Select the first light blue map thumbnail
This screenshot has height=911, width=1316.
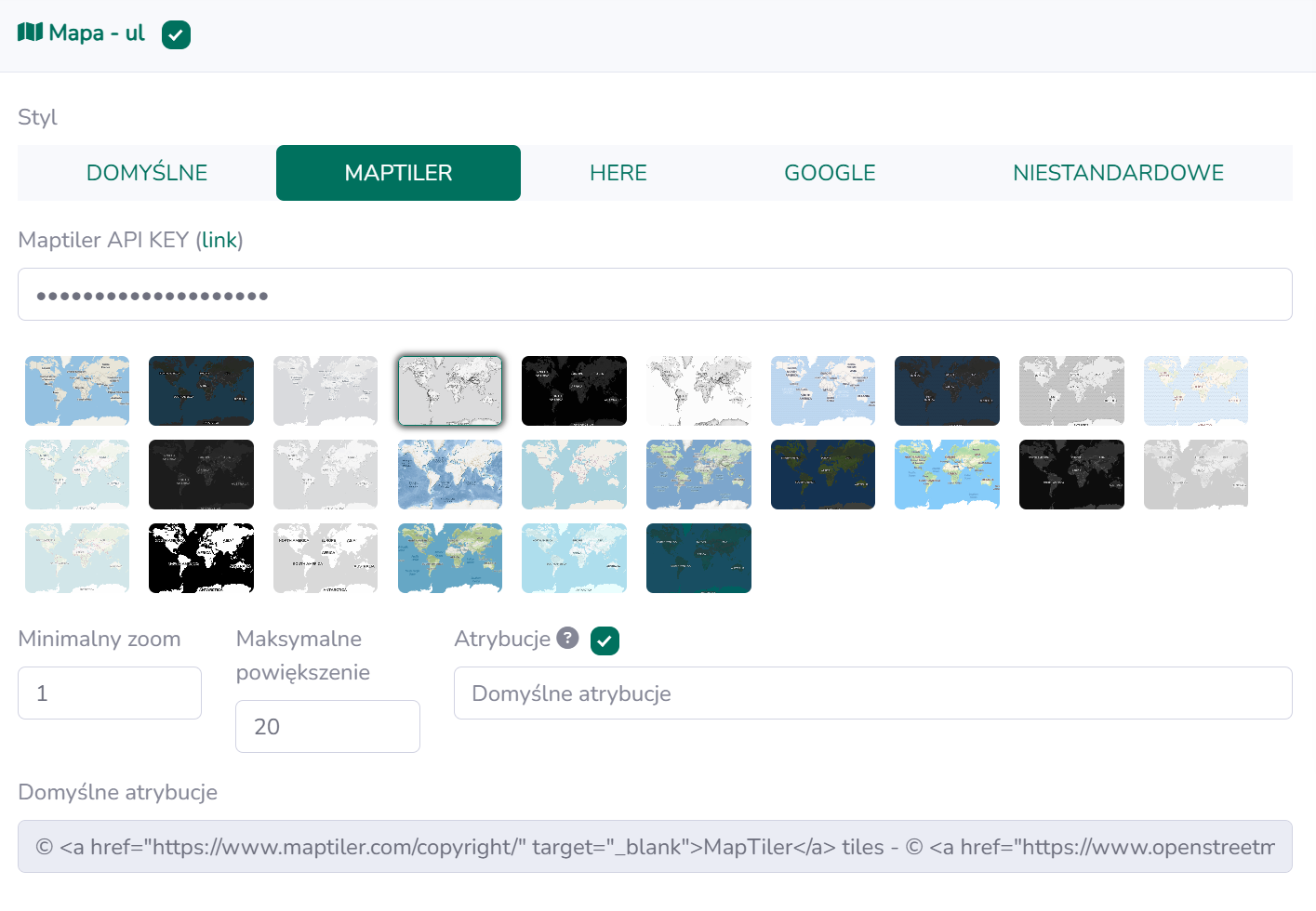pyautogui.click(x=77, y=390)
